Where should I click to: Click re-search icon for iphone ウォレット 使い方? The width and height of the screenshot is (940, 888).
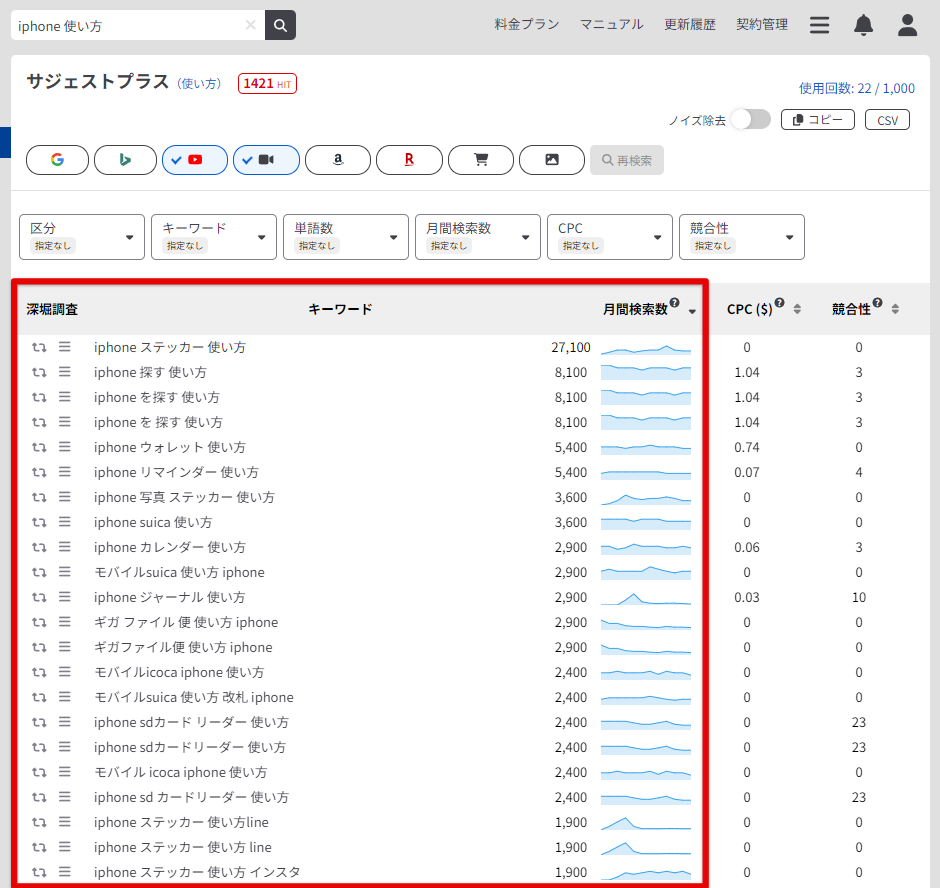(39, 448)
